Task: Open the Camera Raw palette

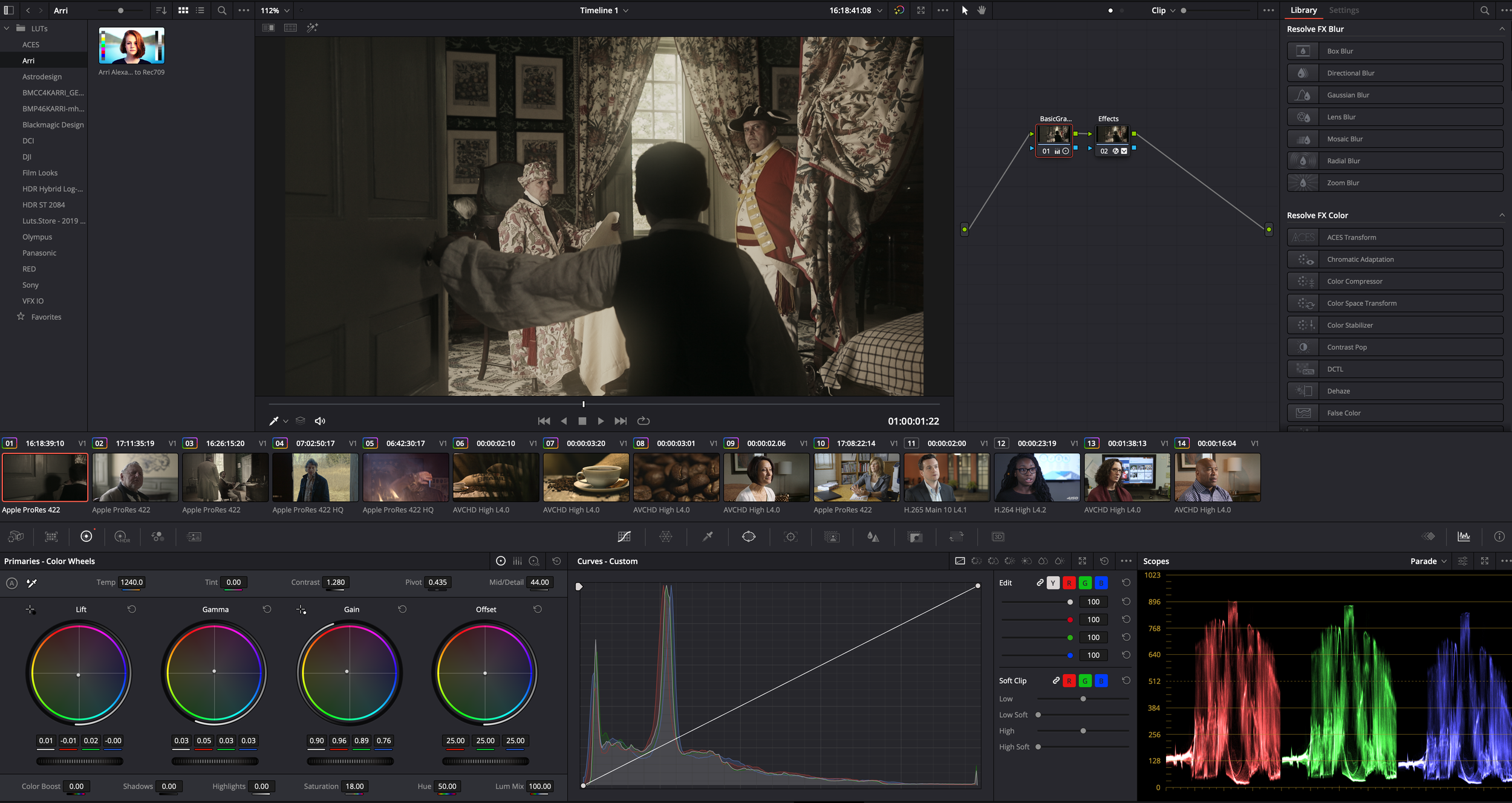Action: [16, 536]
